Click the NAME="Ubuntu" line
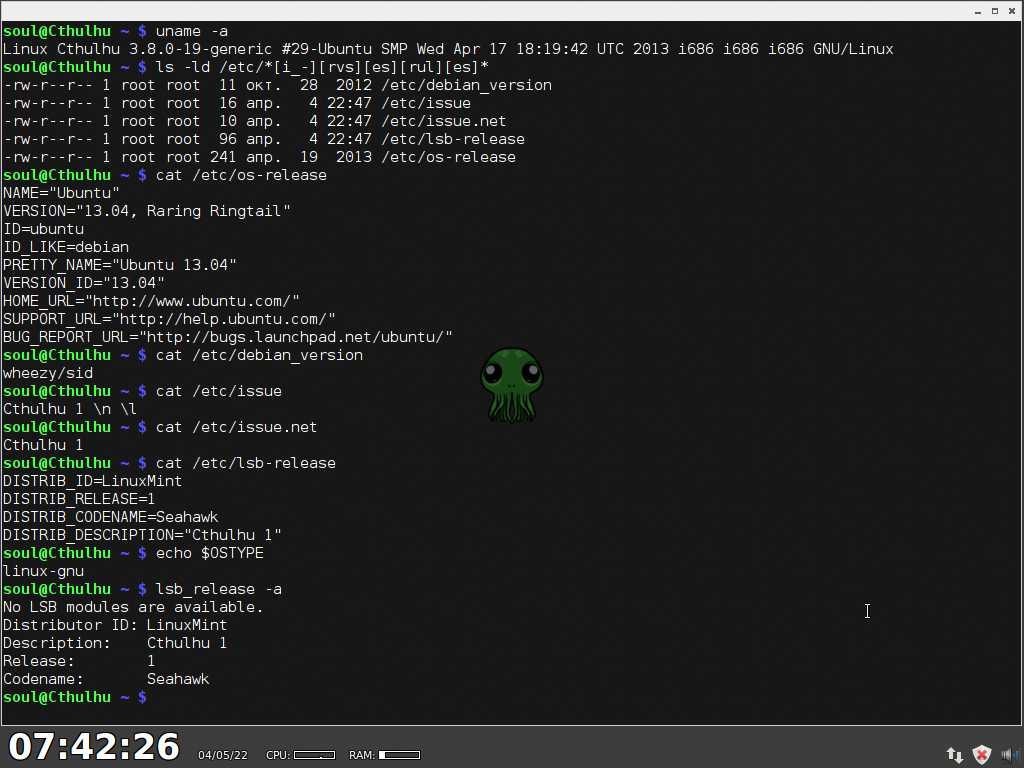The height and width of the screenshot is (768, 1024). [x=61, y=193]
